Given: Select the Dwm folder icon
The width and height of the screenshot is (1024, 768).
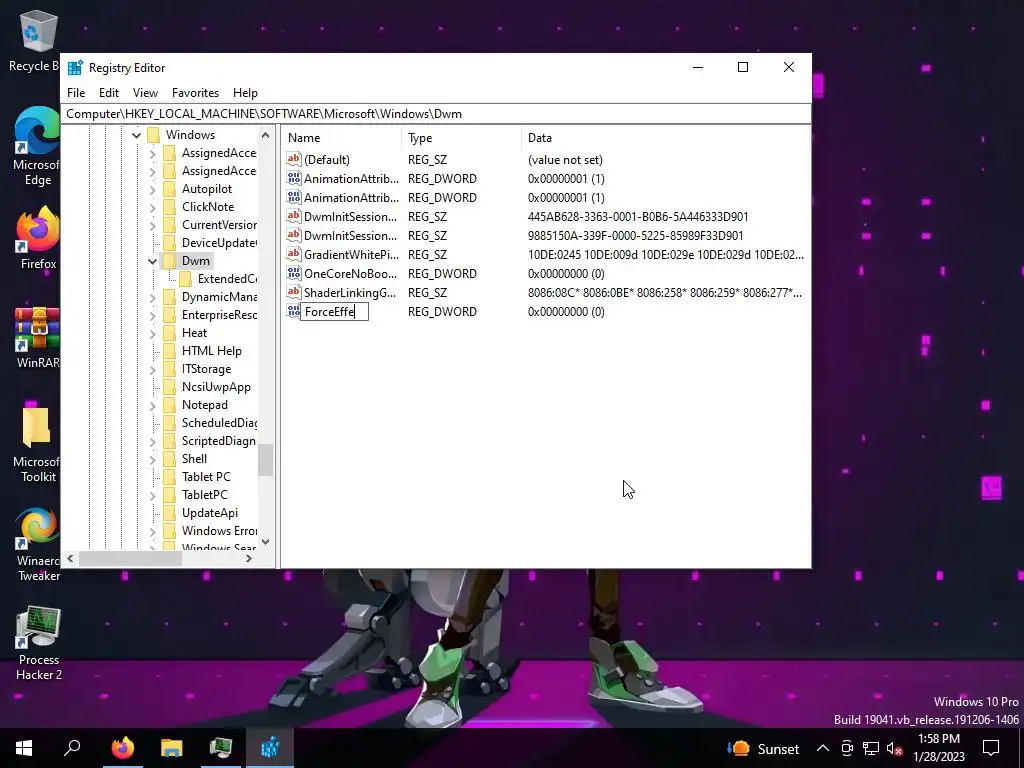Looking at the screenshot, I should pyautogui.click(x=169, y=261).
